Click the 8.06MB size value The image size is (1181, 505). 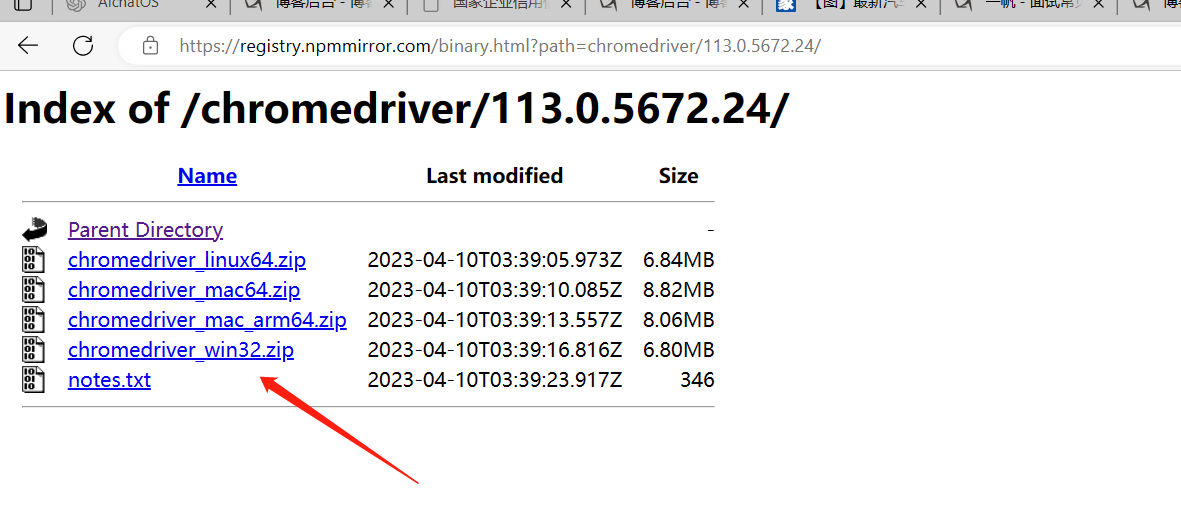pyautogui.click(x=679, y=320)
